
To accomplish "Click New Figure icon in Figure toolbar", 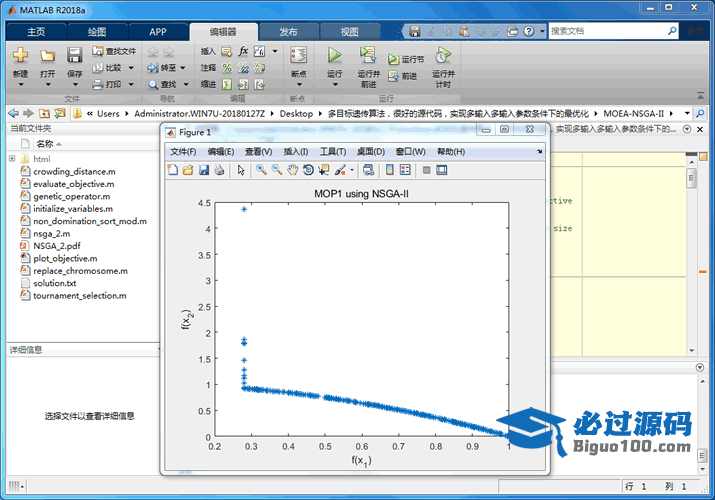I will coord(173,170).
